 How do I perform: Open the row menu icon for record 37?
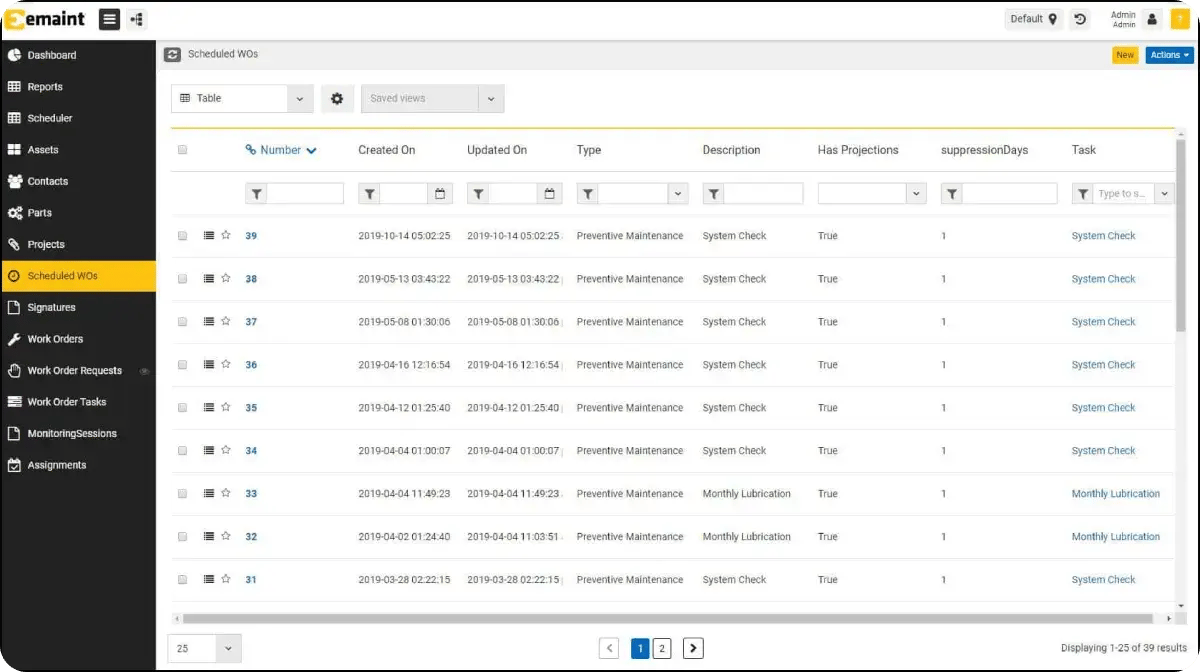208,322
